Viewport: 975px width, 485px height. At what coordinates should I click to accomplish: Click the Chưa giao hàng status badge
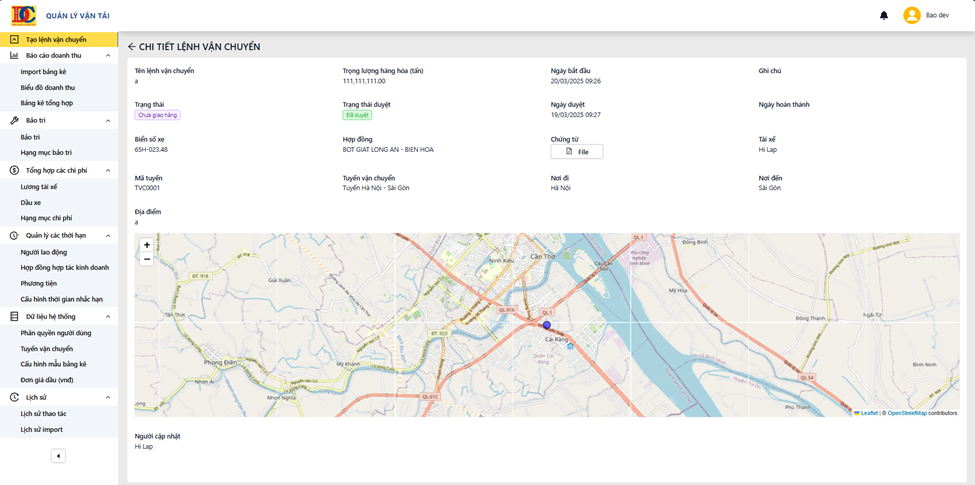[x=157, y=115]
